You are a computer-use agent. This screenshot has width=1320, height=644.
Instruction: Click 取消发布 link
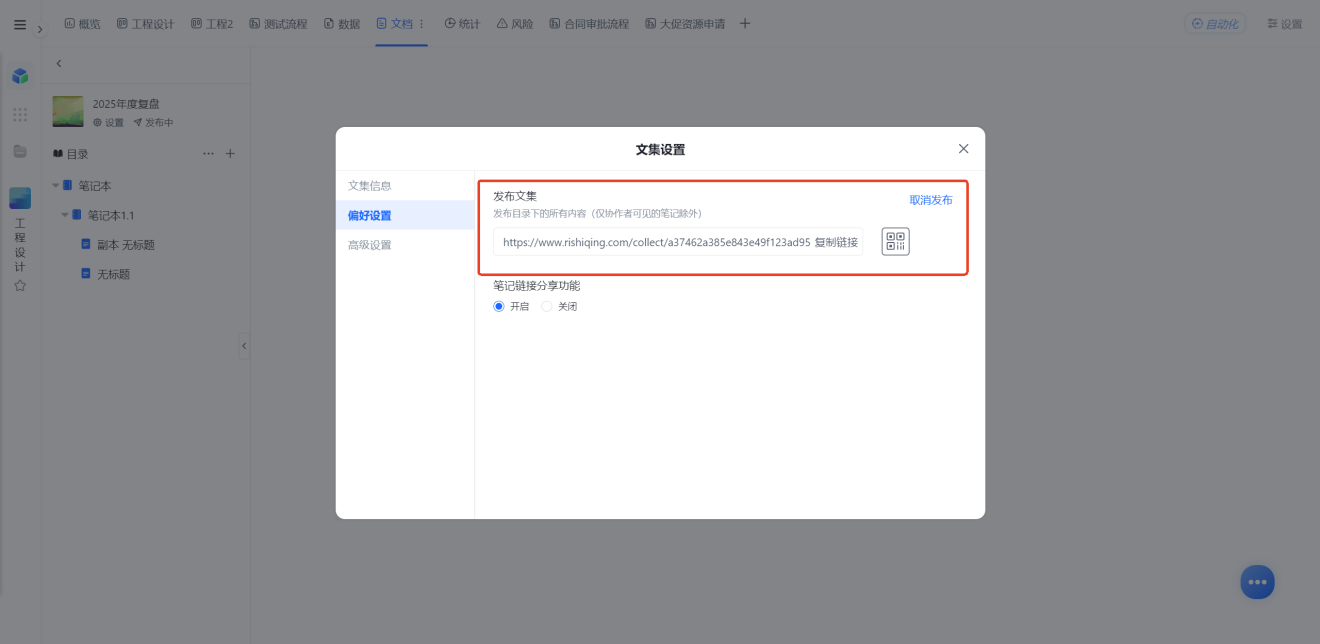pyautogui.click(x=931, y=200)
